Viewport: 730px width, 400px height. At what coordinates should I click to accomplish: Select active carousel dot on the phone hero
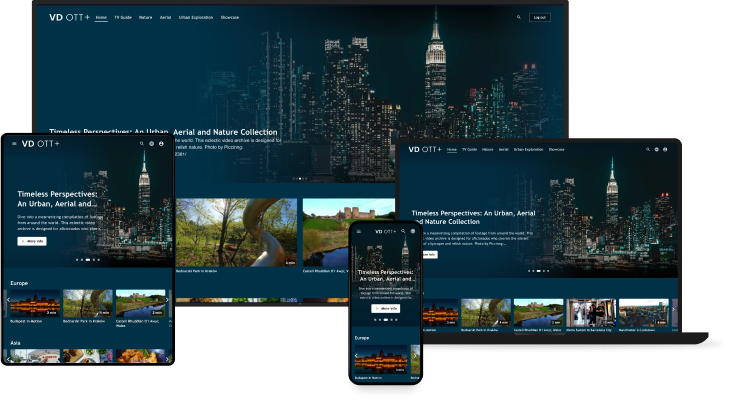(x=385, y=319)
